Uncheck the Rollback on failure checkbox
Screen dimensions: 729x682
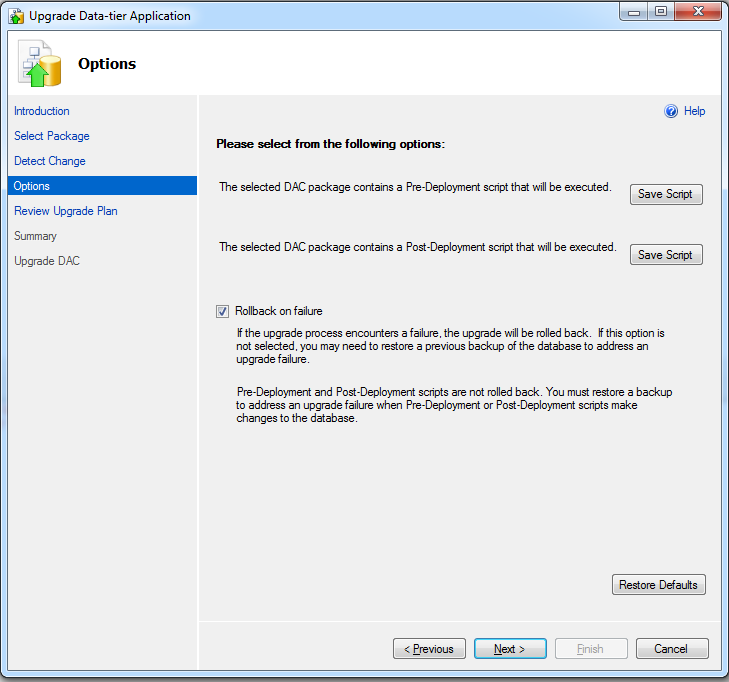(222, 311)
